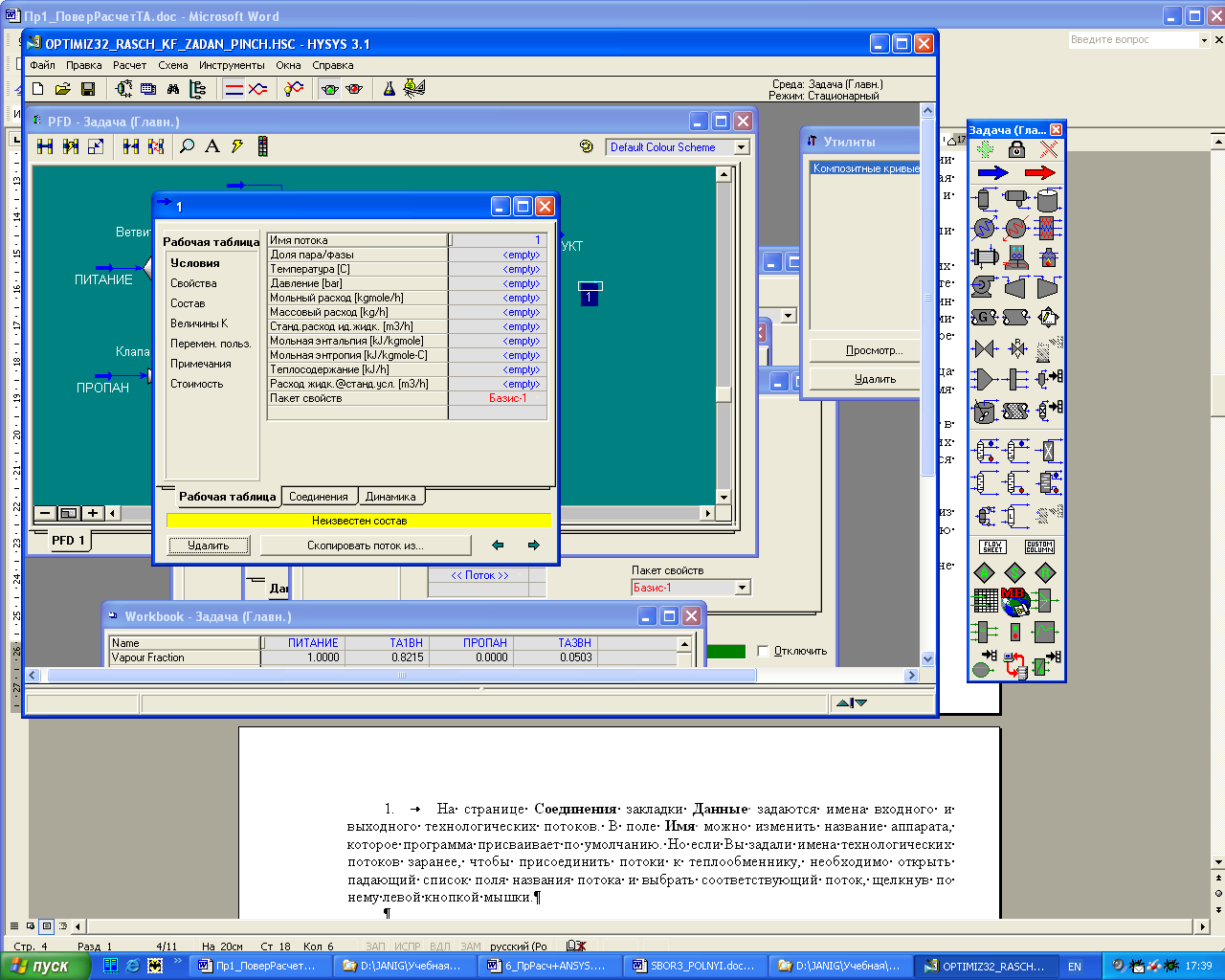This screenshot has height=980, width=1225.
Task: Open the Расчет menu in HYSYS
Action: (x=130, y=65)
